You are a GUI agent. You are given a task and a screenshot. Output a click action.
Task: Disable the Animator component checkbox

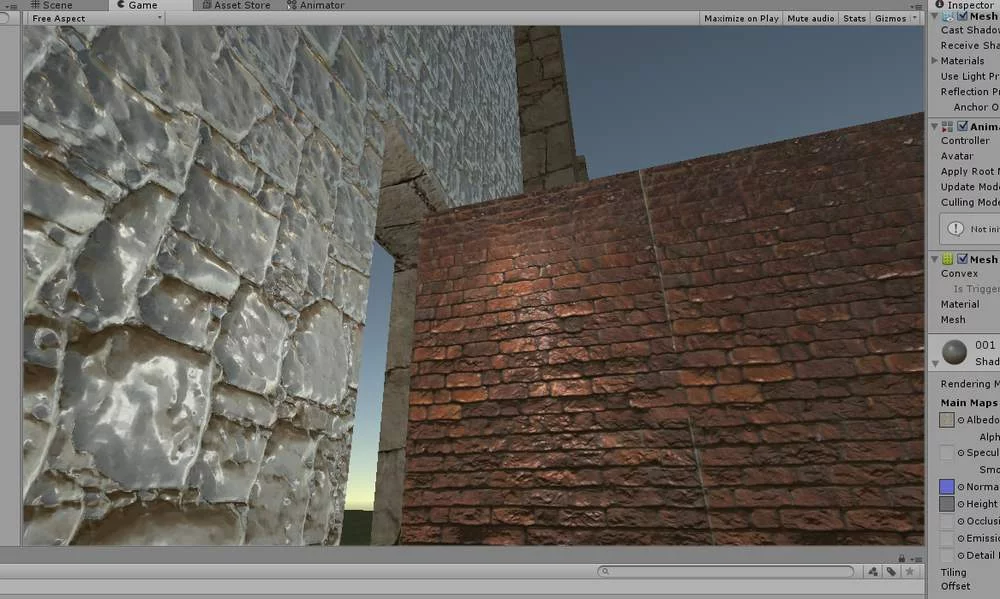click(x=962, y=126)
